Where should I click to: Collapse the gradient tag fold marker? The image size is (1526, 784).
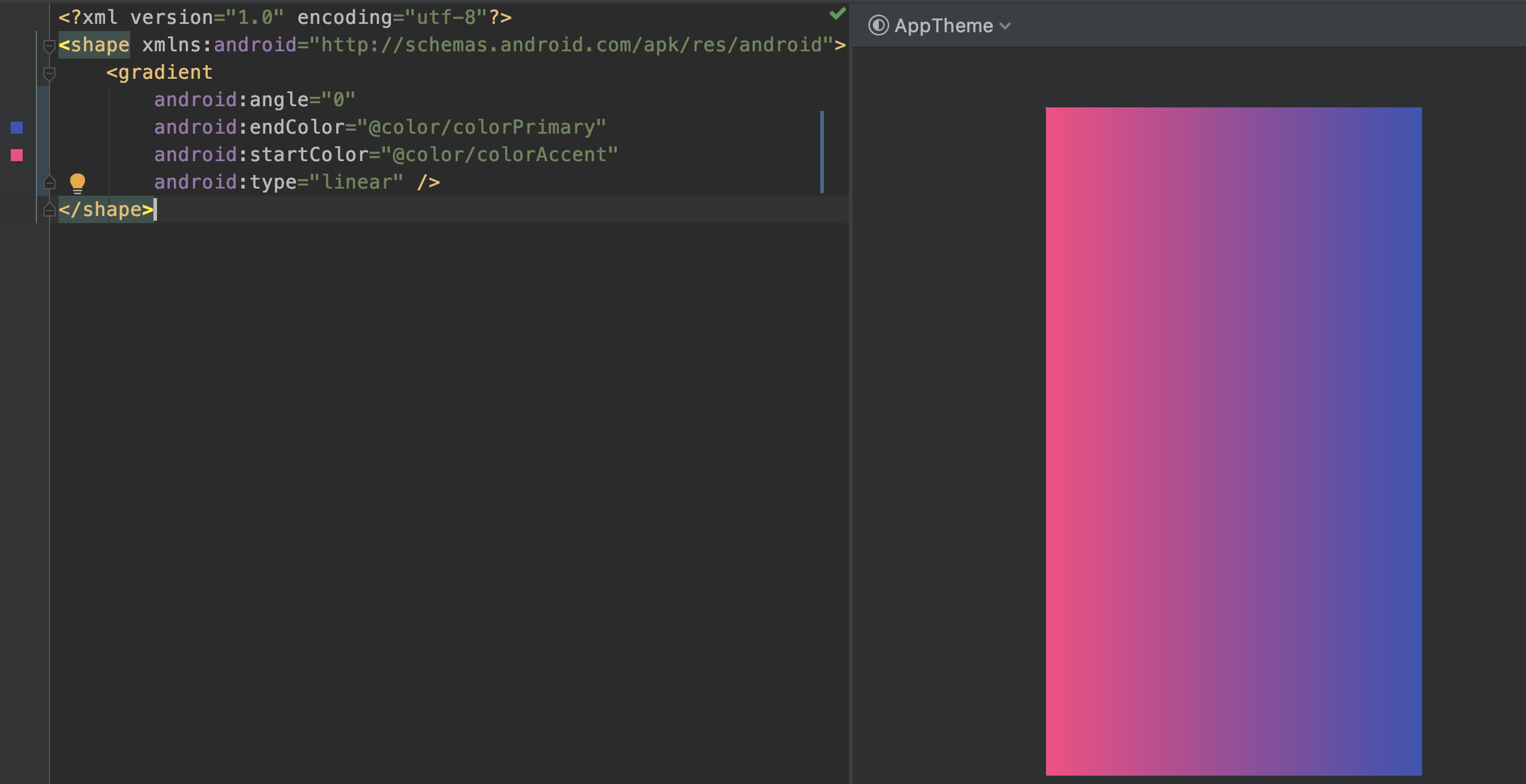tap(50, 73)
